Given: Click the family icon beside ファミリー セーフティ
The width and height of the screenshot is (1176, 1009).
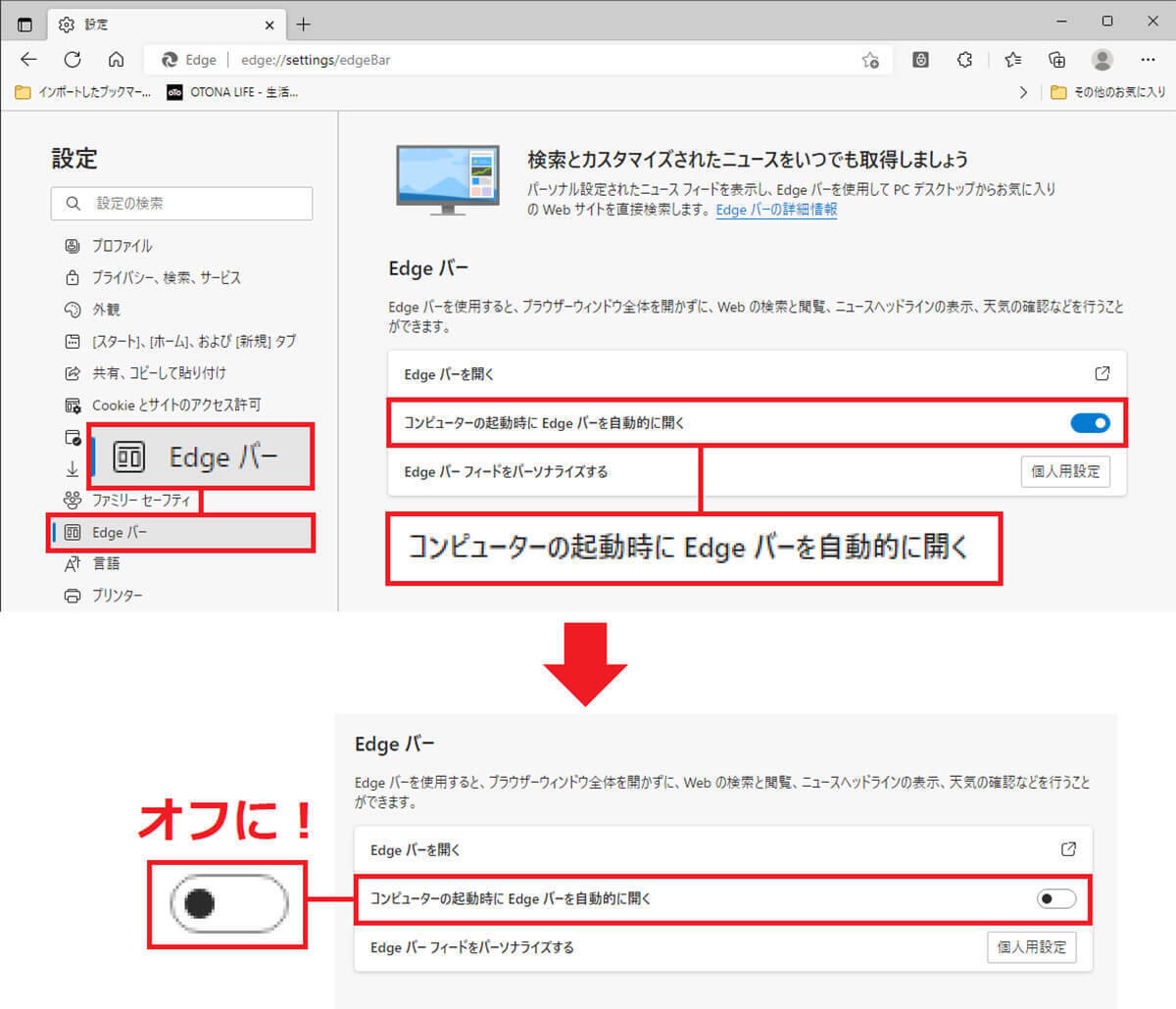Looking at the screenshot, I should (73, 501).
